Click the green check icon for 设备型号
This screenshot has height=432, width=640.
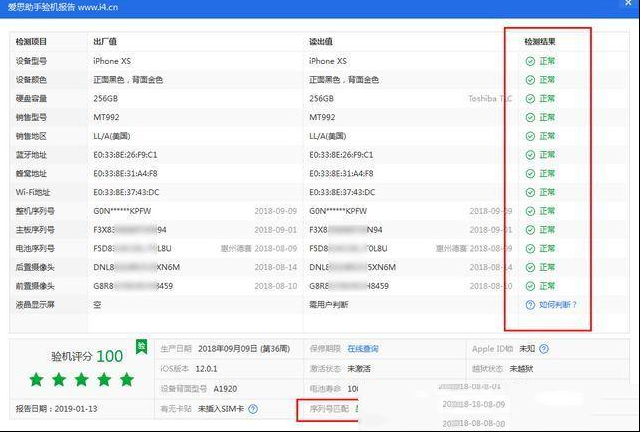(x=530, y=61)
